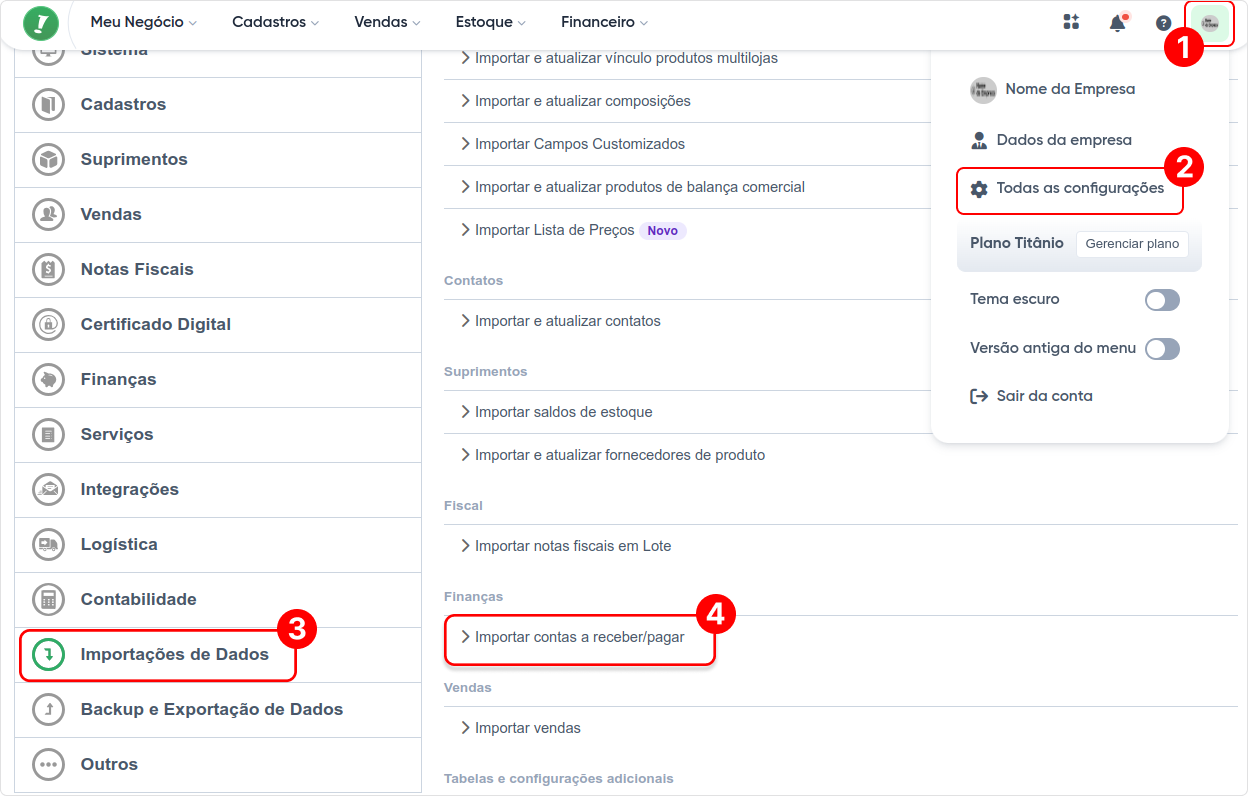Click the Novo badge on Lista de Preços

(662, 230)
